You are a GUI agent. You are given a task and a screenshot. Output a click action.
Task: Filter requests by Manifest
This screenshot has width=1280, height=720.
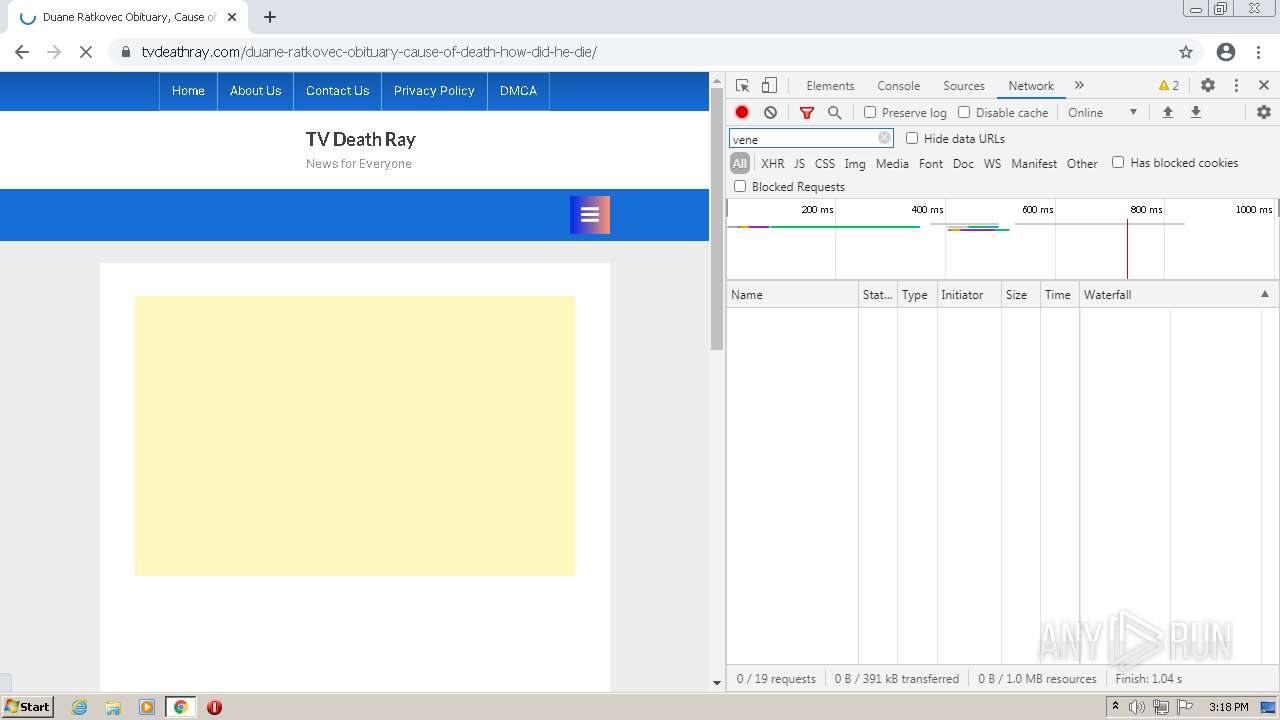[x=1034, y=163]
